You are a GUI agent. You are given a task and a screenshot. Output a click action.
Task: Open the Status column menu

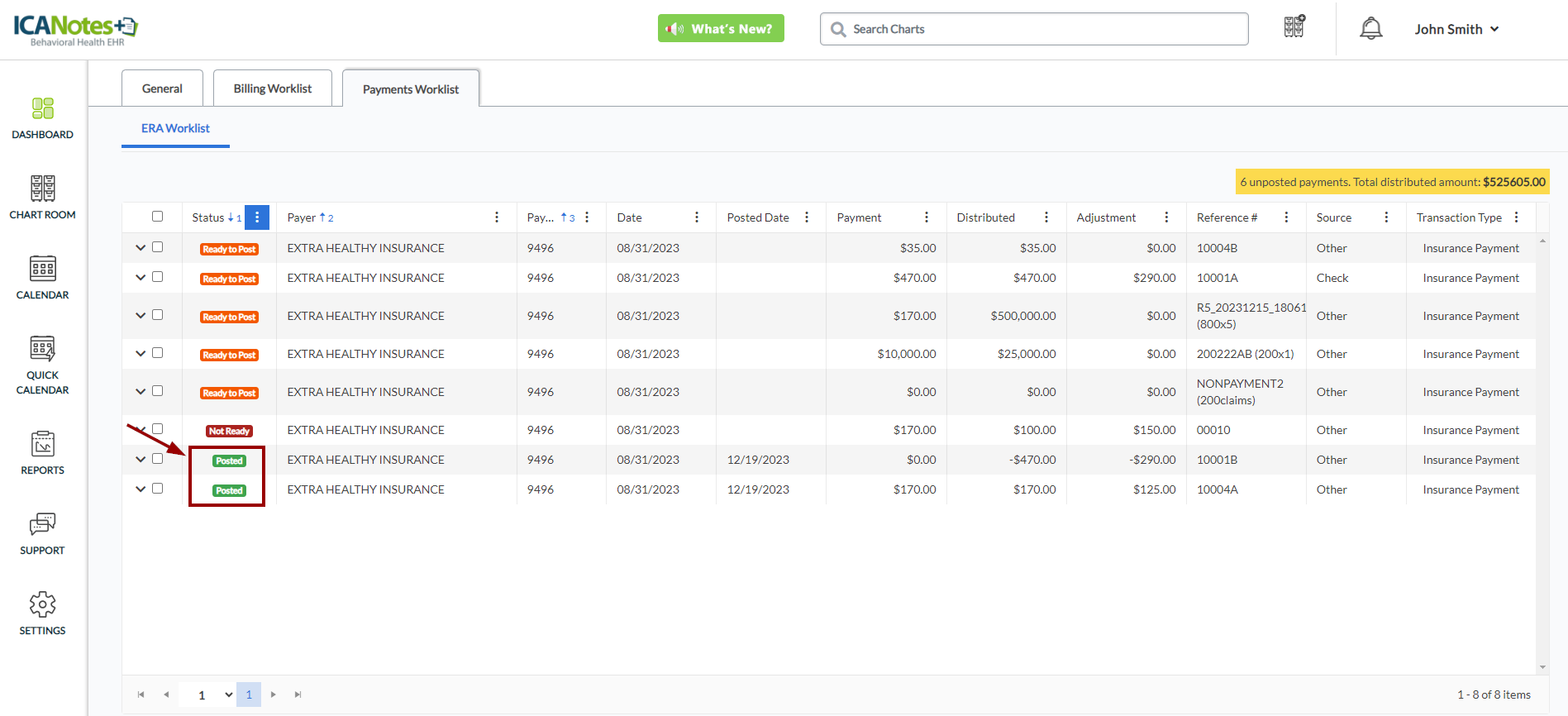pos(257,217)
